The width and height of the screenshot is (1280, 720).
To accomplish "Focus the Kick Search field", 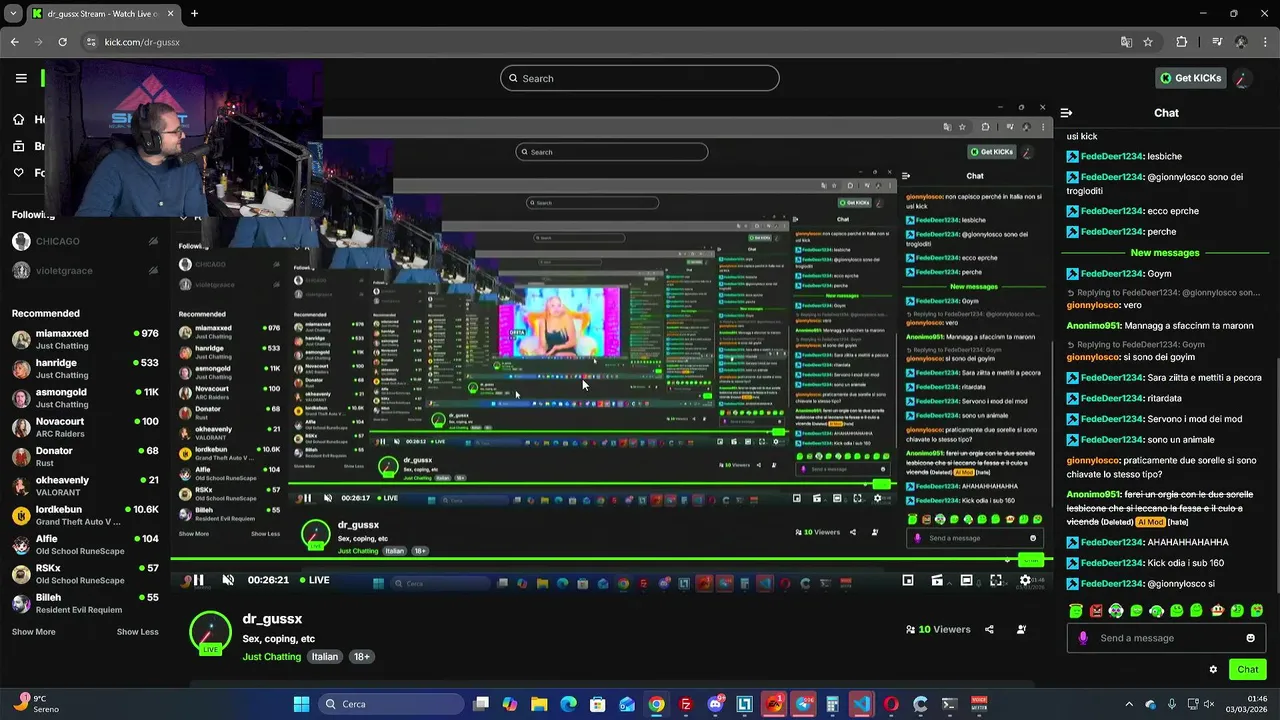I will click(x=640, y=78).
